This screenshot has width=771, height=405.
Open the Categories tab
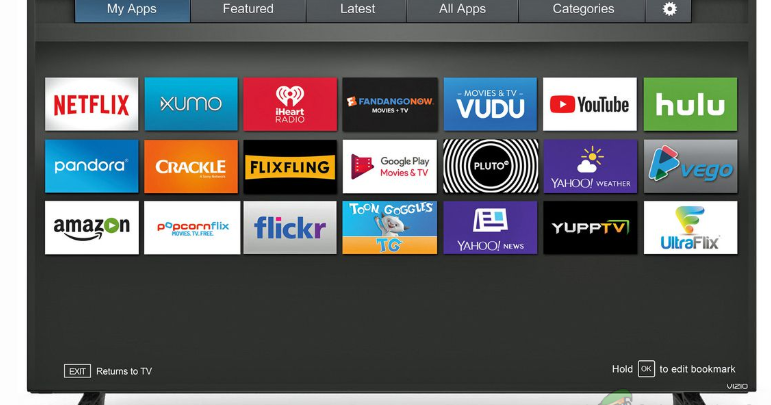pyautogui.click(x=583, y=10)
